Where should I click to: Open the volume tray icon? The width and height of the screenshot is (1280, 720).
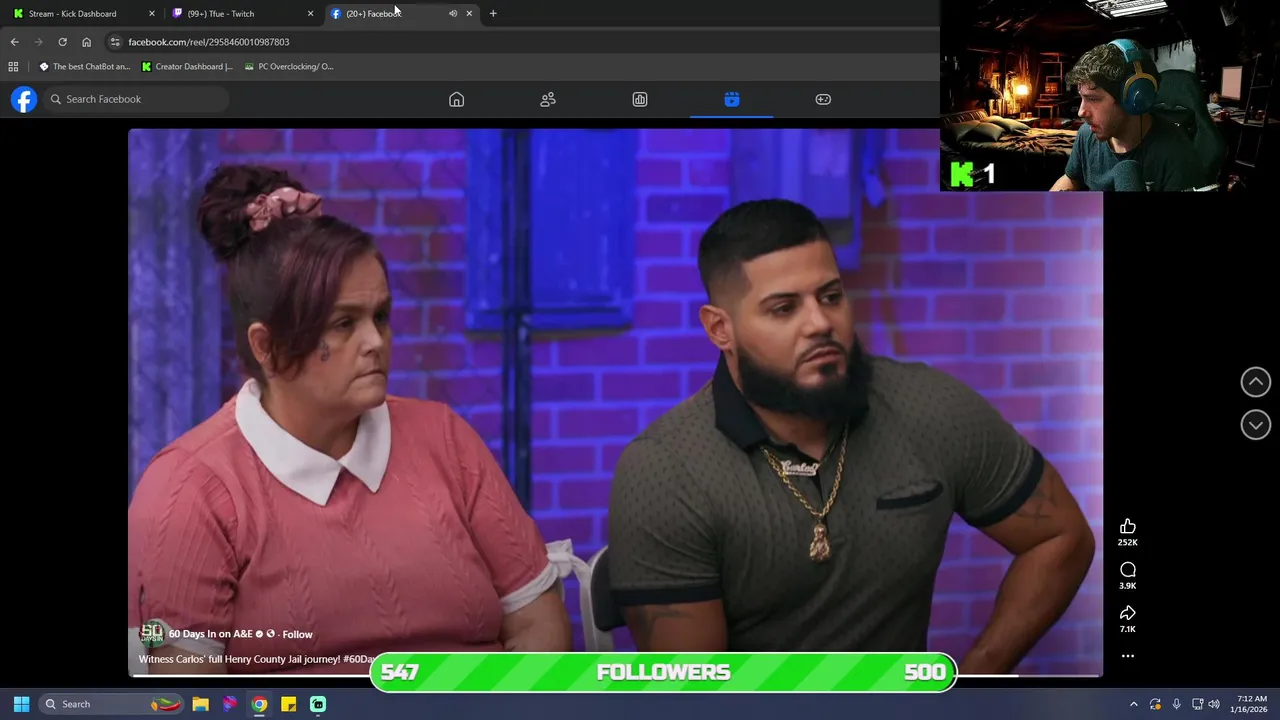[x=1213, y=704]
